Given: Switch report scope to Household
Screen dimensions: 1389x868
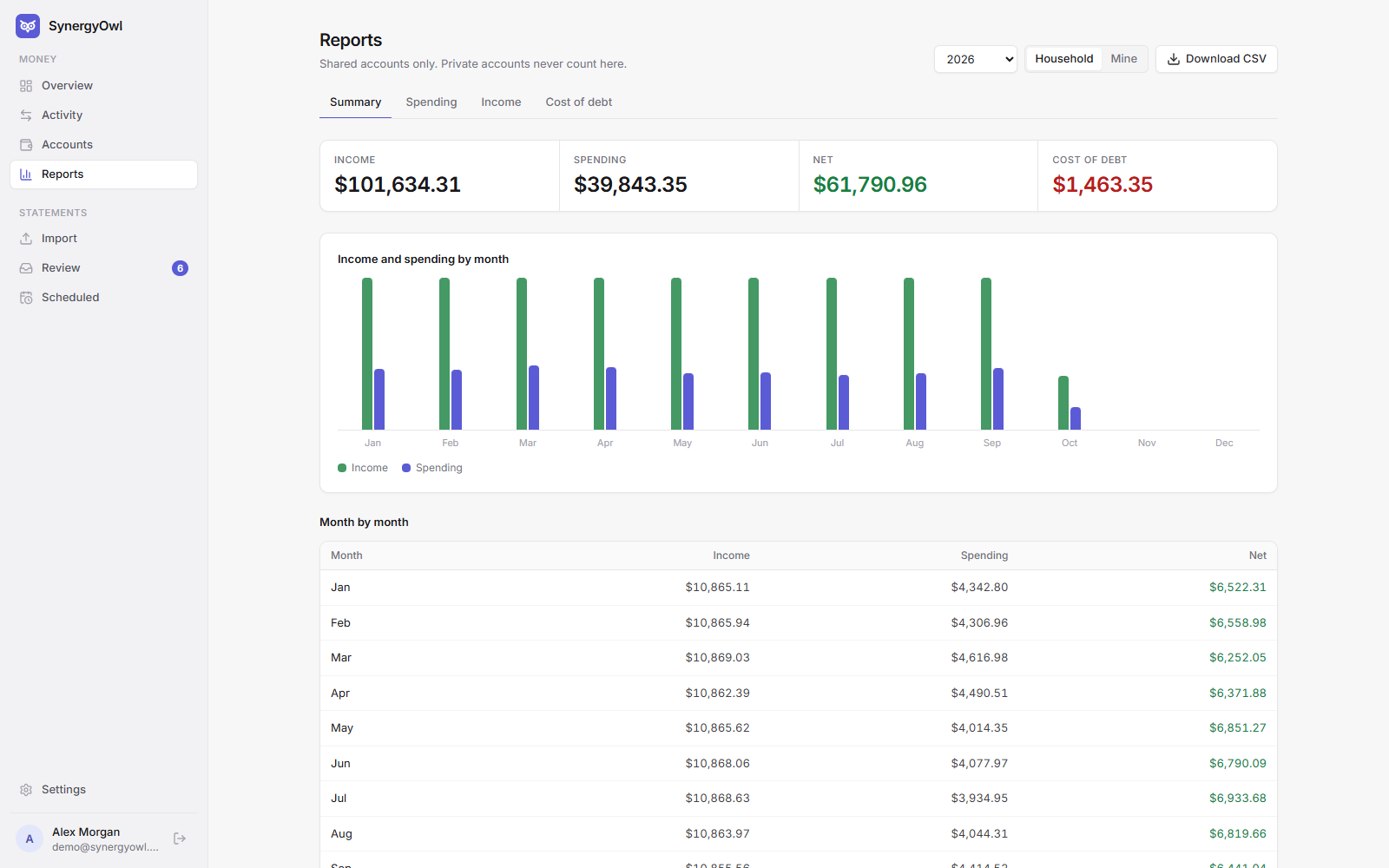Looking at the screenshot, I should pyautogui.click(x=1064, y=59).
